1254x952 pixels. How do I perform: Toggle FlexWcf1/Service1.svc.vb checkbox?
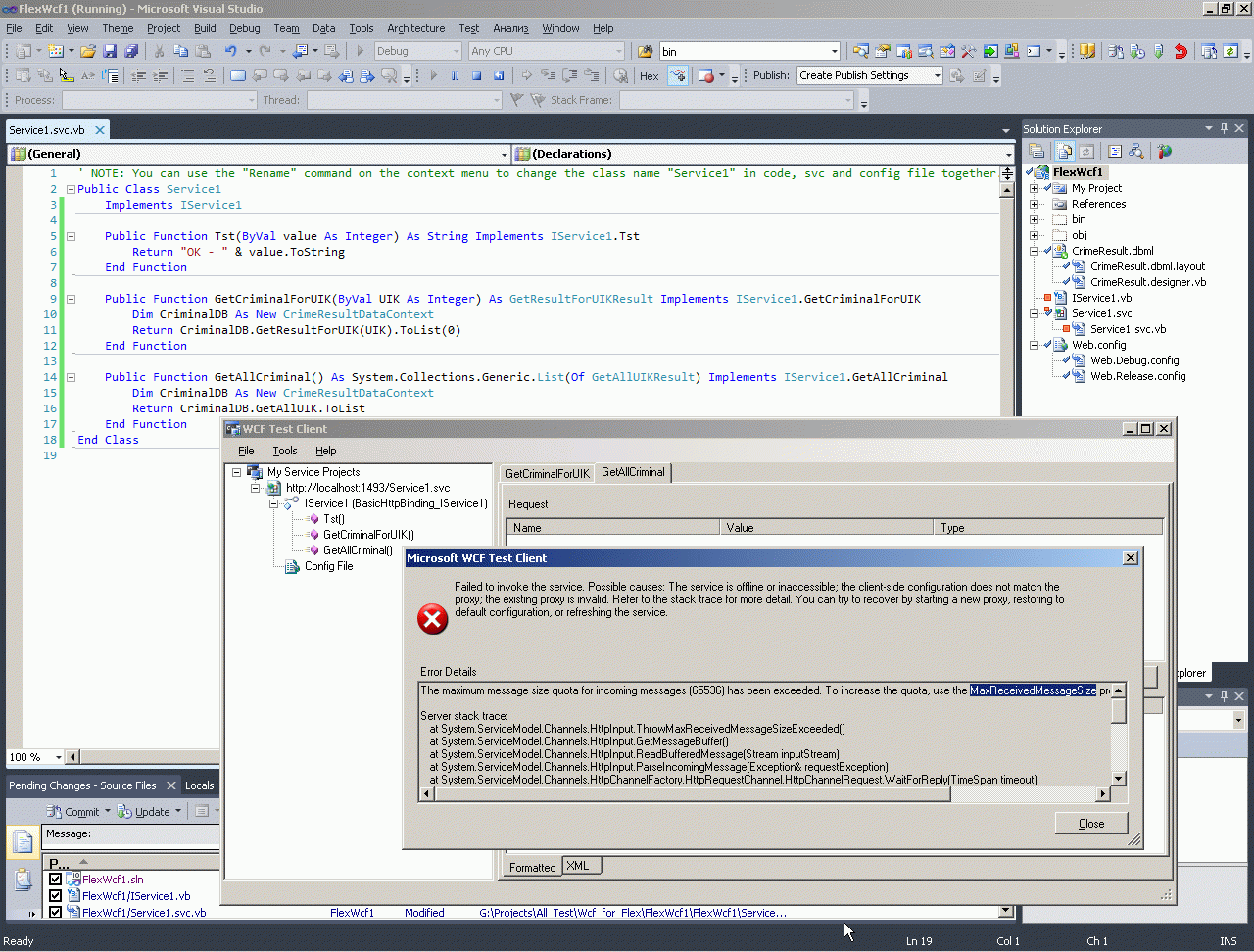click(56, 912)
